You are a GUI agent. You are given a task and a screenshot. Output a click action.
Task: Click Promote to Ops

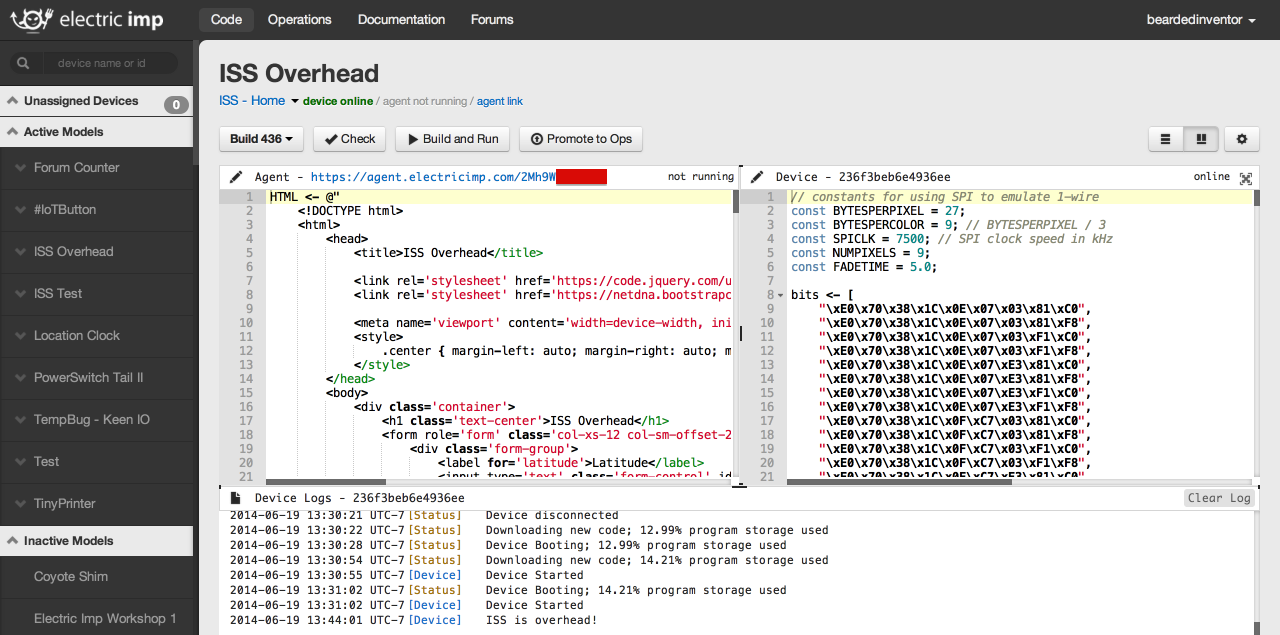pyautogui.click(x=581, y=139)
